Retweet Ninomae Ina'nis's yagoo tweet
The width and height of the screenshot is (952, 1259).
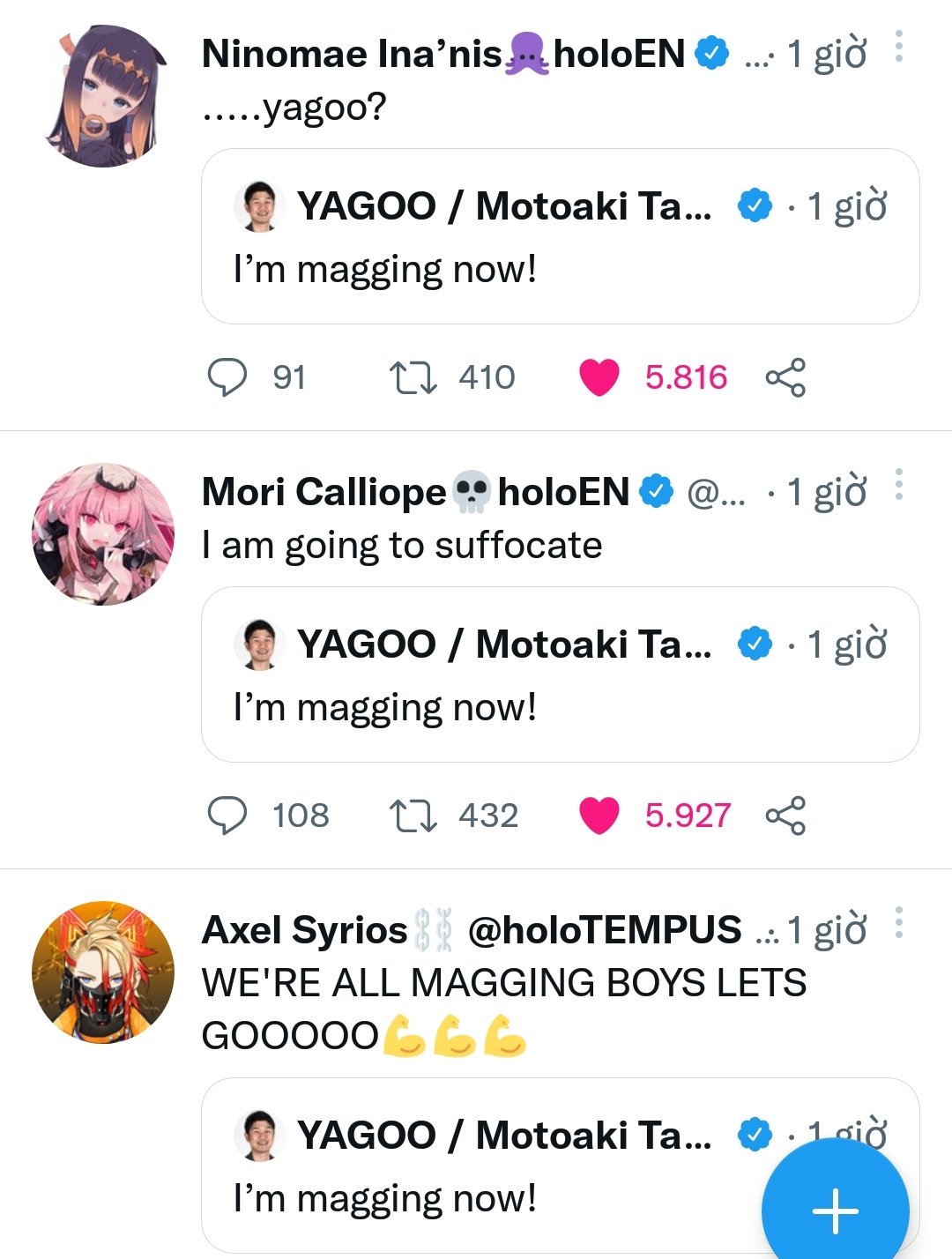click(x=413, y=377)
